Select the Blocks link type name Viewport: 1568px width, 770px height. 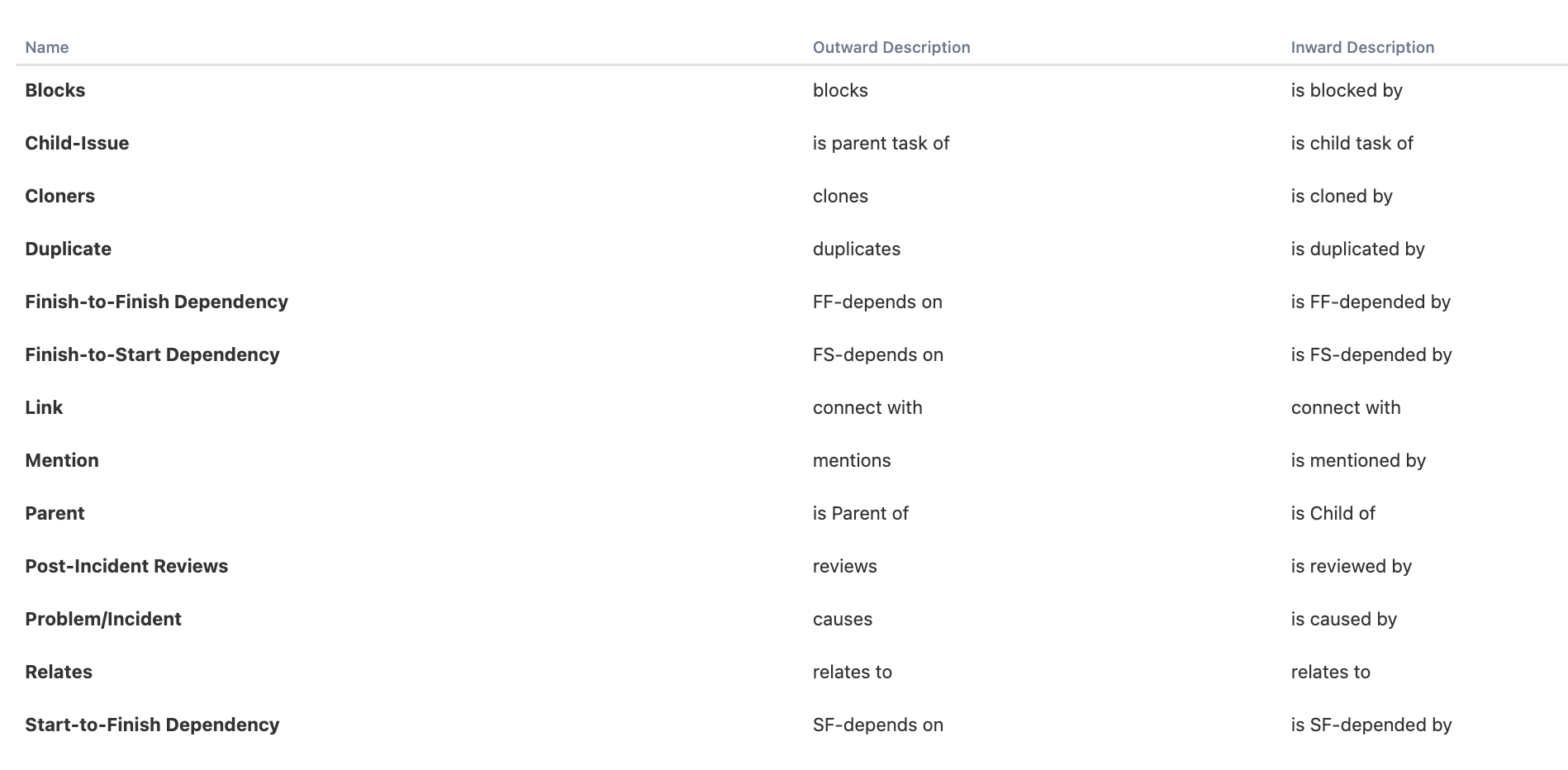[55, 90]
